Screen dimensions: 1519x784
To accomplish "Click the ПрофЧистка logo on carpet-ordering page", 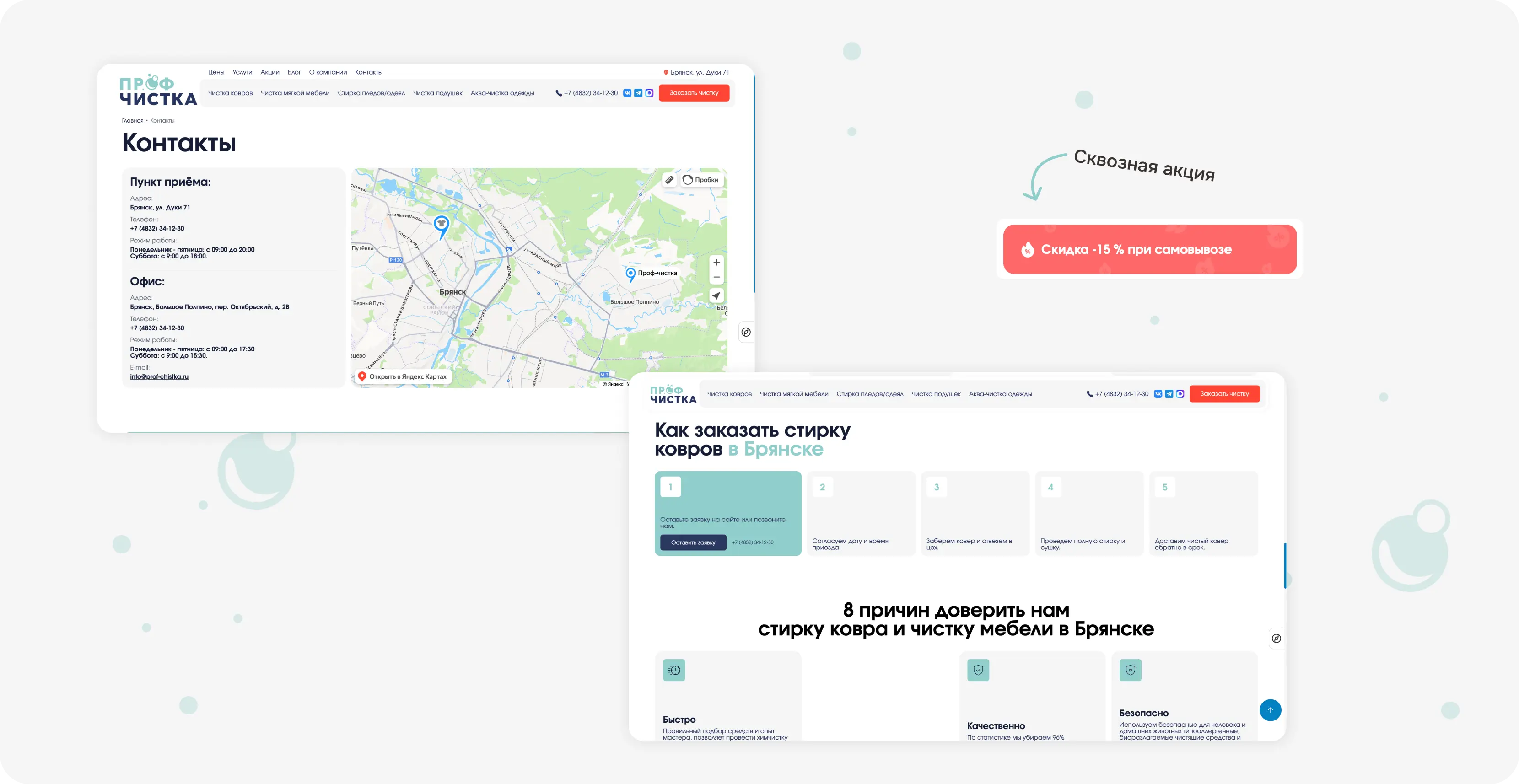I will [x=673, y=394].
